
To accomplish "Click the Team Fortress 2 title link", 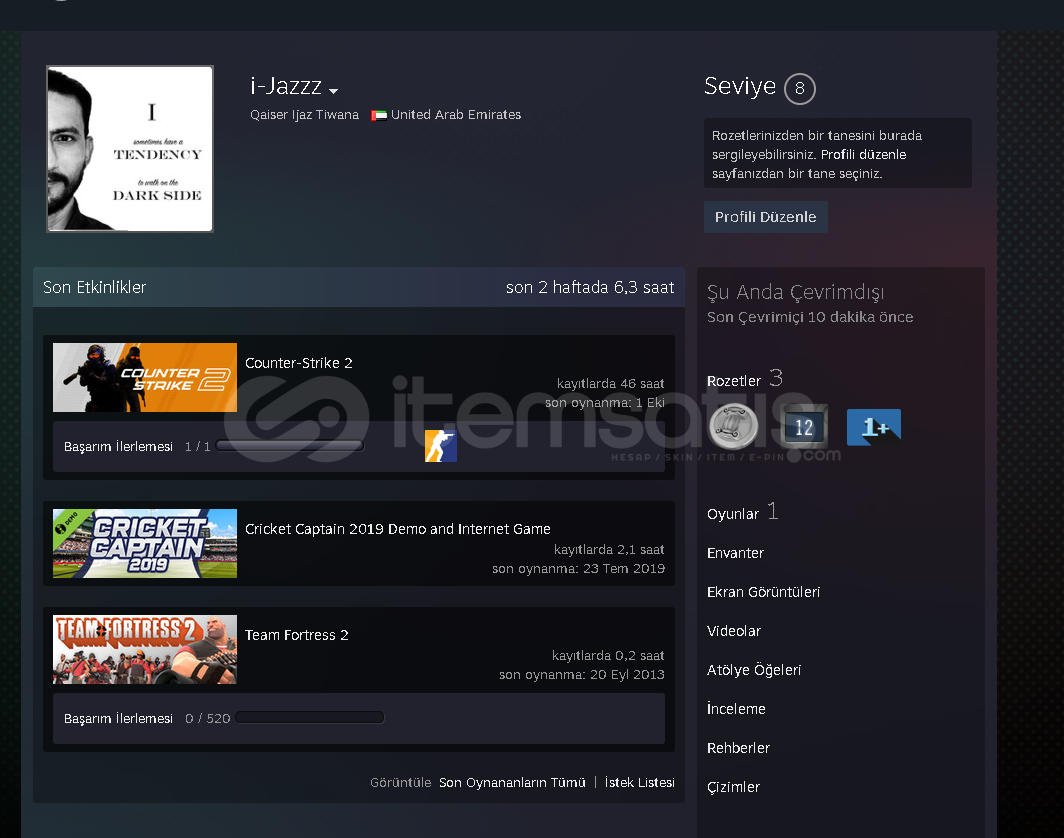I will coord(297,635).
